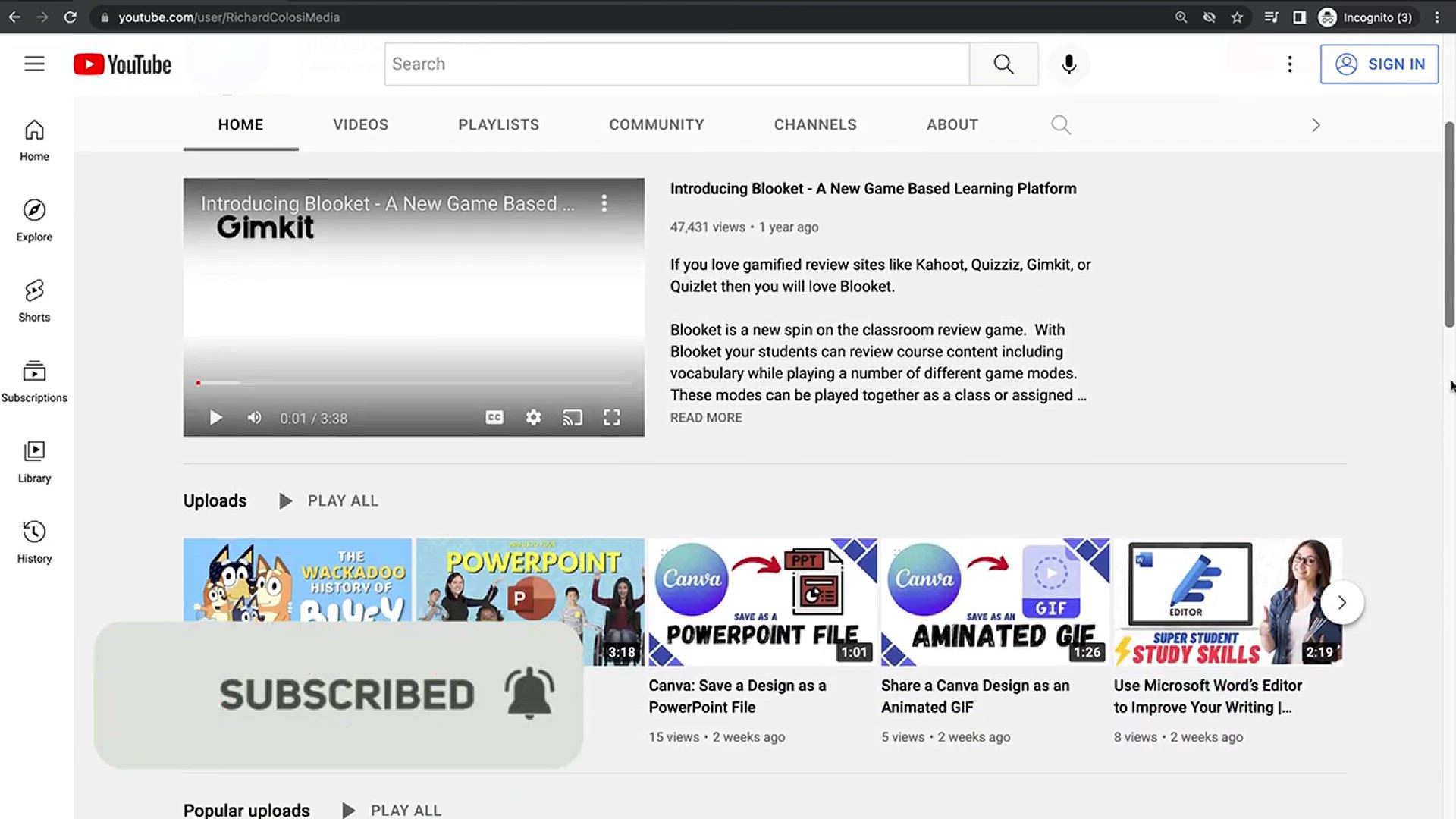Open the Library sidebar item
The height and width of the screenshot is (819, 1456).
click(34, 463)
